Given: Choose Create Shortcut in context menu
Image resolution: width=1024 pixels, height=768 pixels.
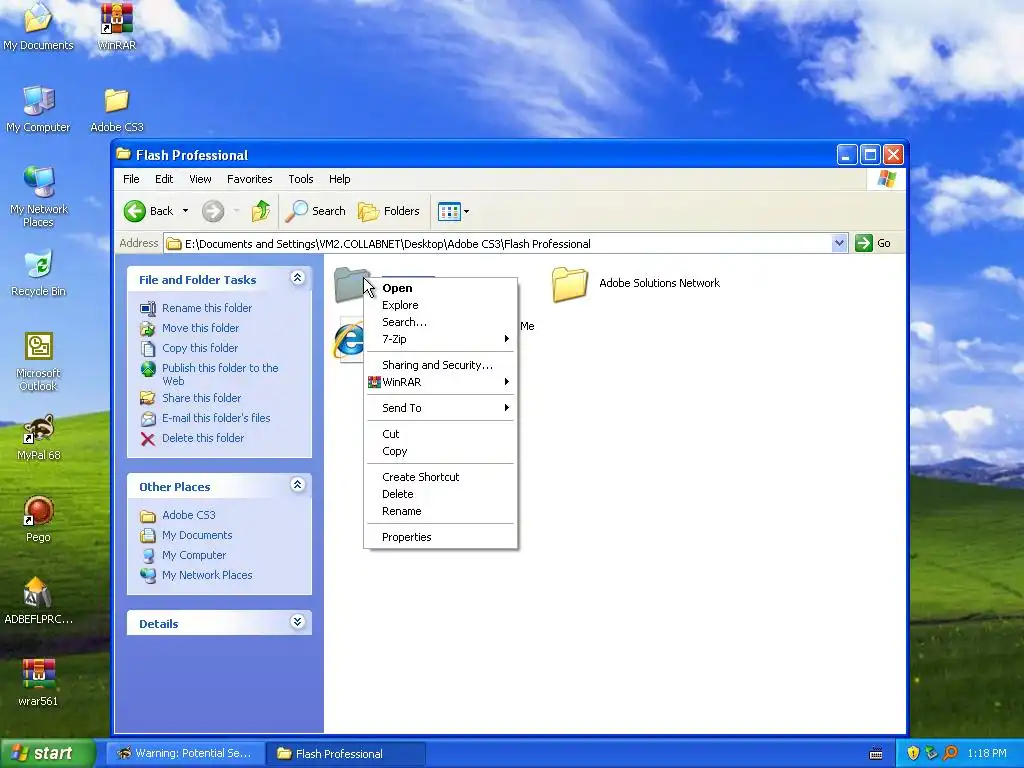Looking at the screenshot, I should (x=441, y=477).
